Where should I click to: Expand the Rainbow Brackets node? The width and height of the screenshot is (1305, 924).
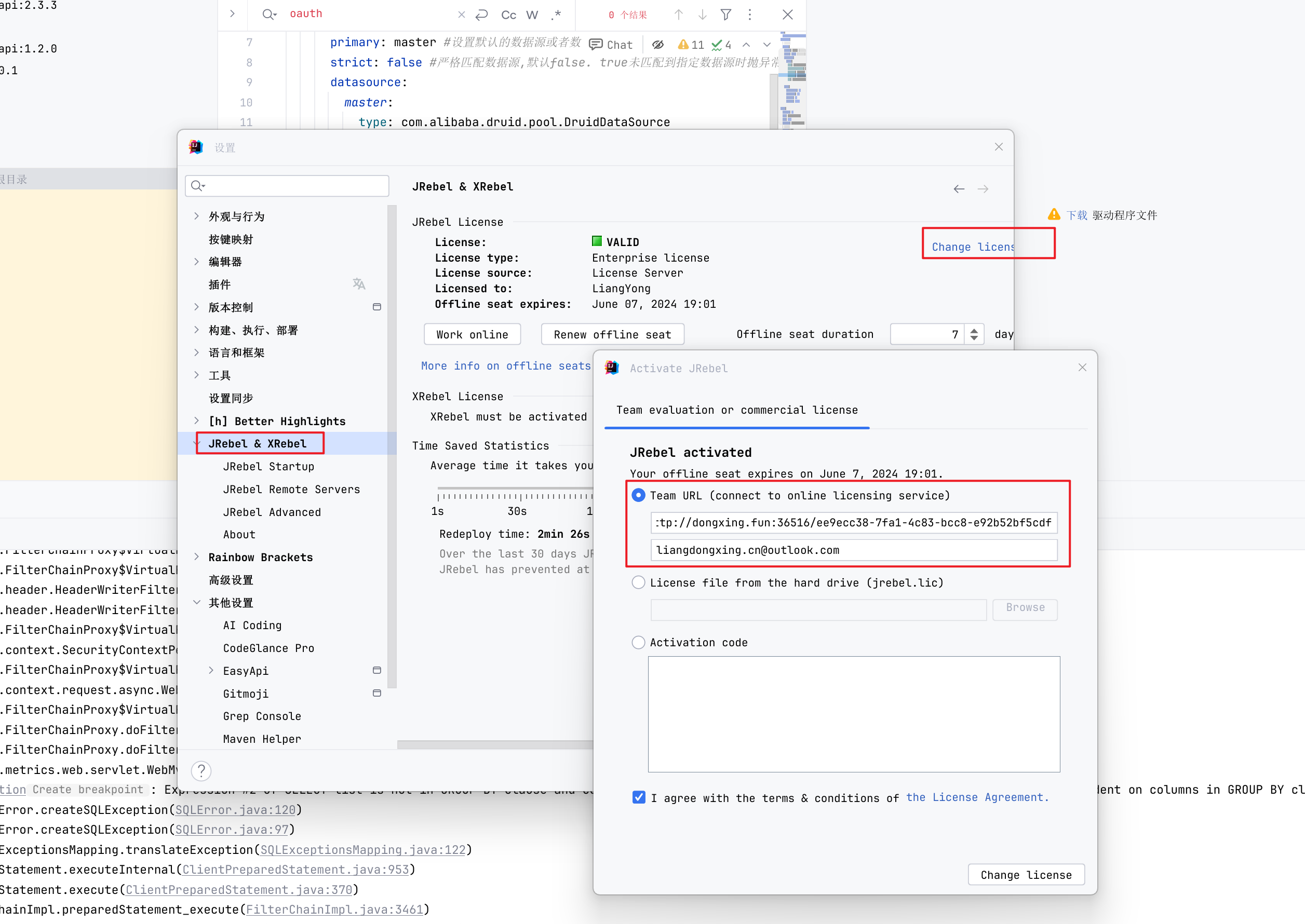[x=196, y=557]
